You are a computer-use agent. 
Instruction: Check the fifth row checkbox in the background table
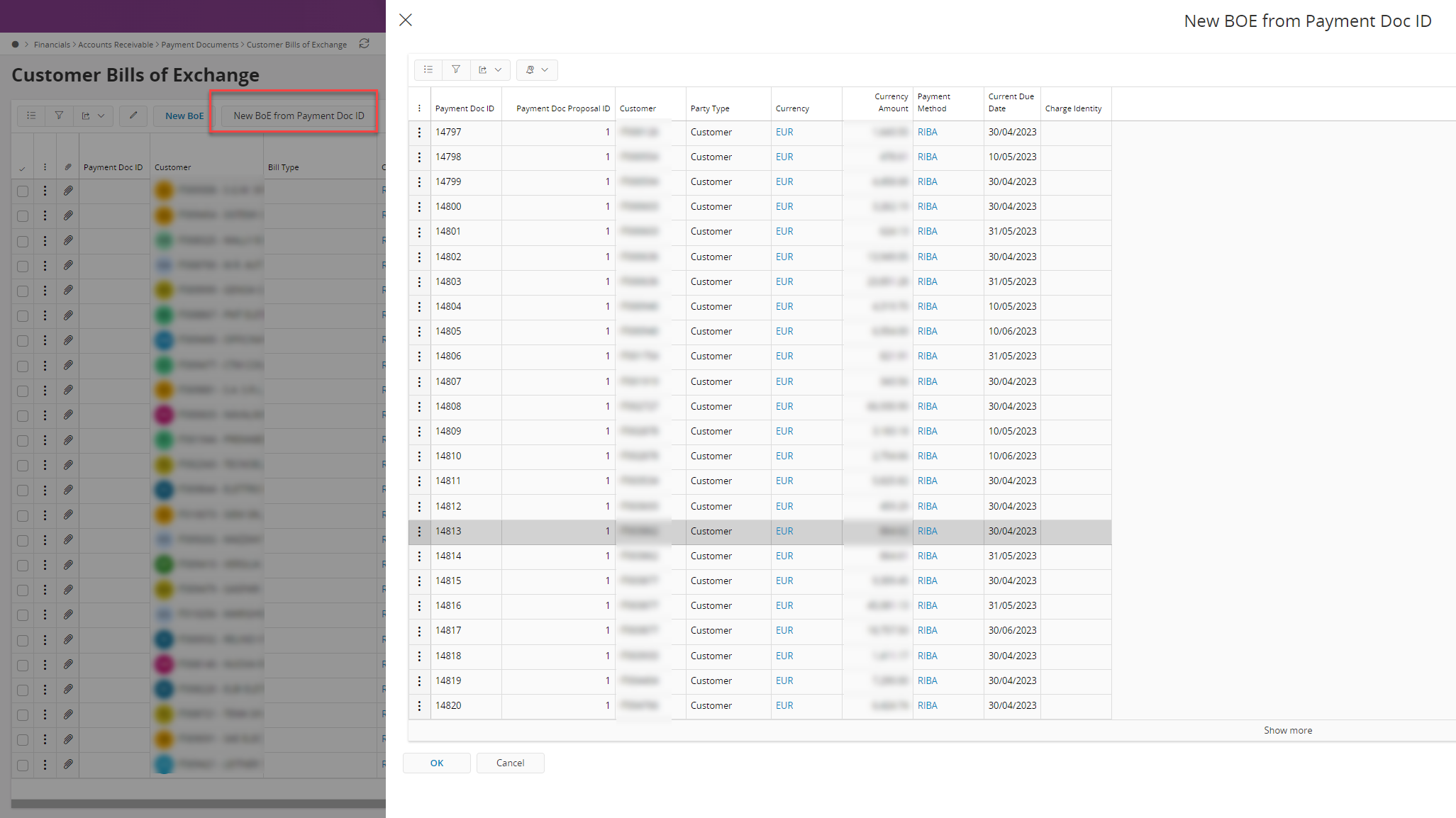[x=23, y=291]
